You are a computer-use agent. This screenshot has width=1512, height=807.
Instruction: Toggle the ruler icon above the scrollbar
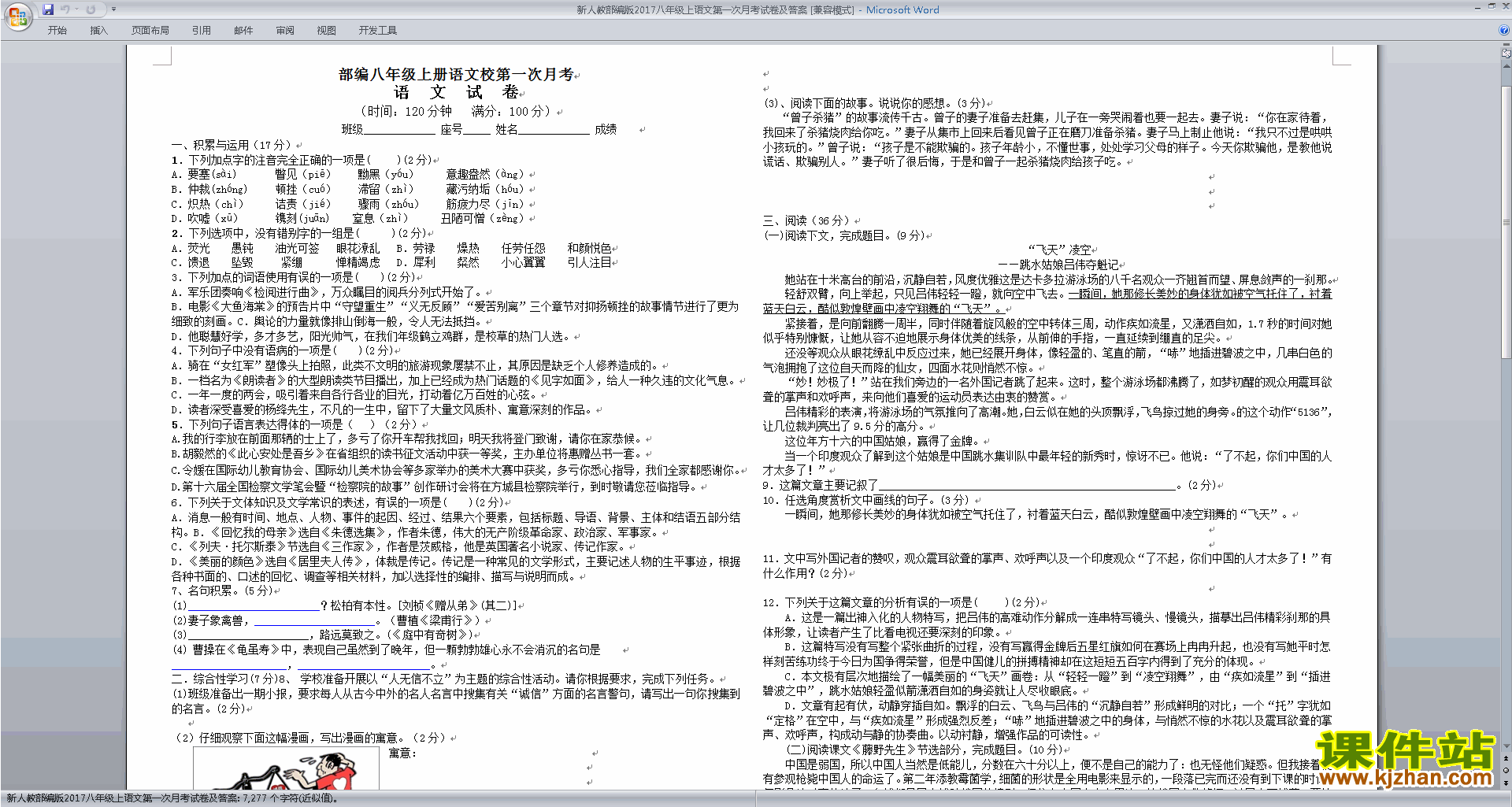pos(1506,54)
